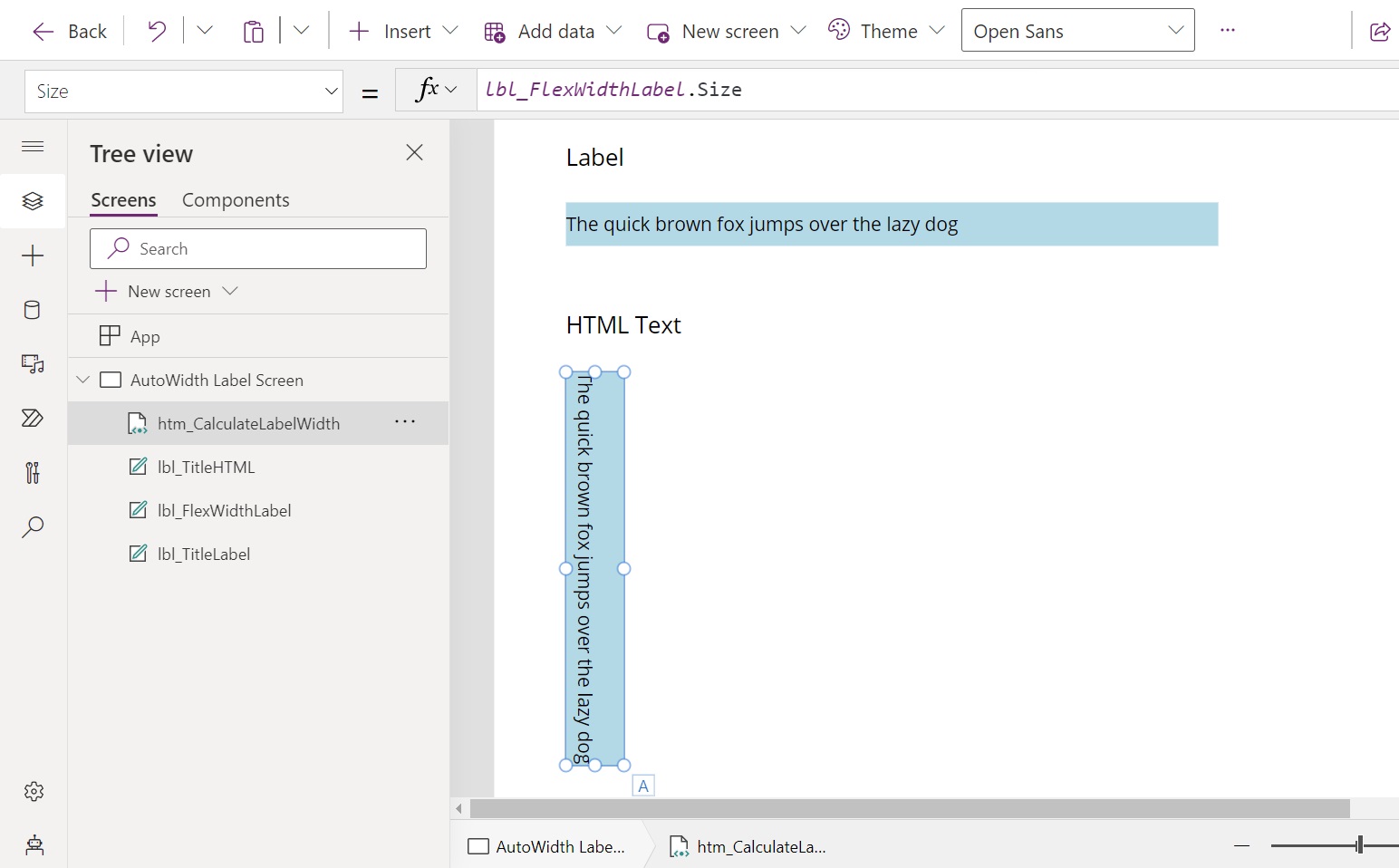Open the Media pane icon

point(33,364)
